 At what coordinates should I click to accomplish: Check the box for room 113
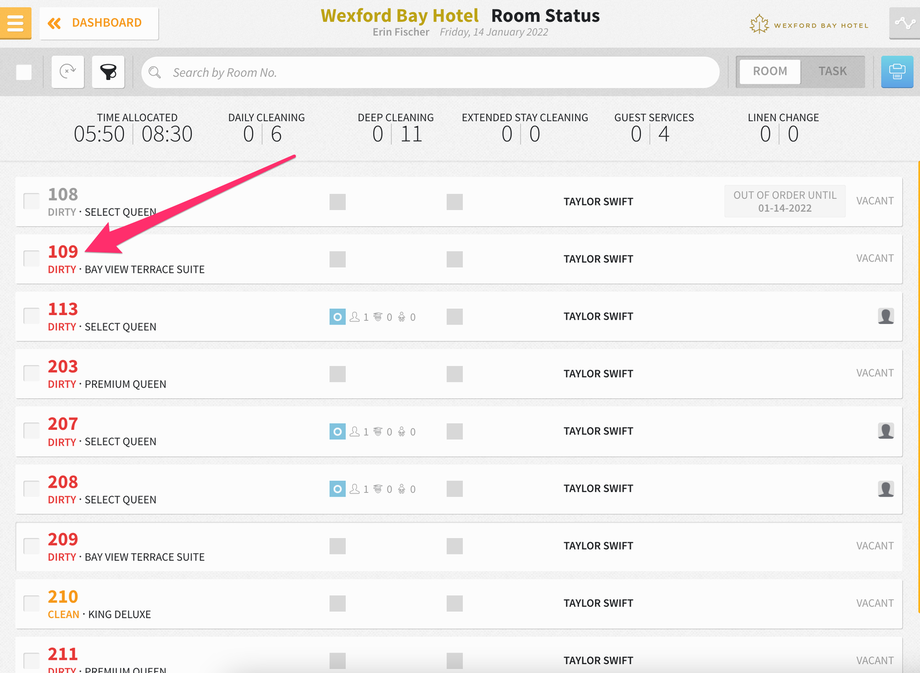coord(31,316)
